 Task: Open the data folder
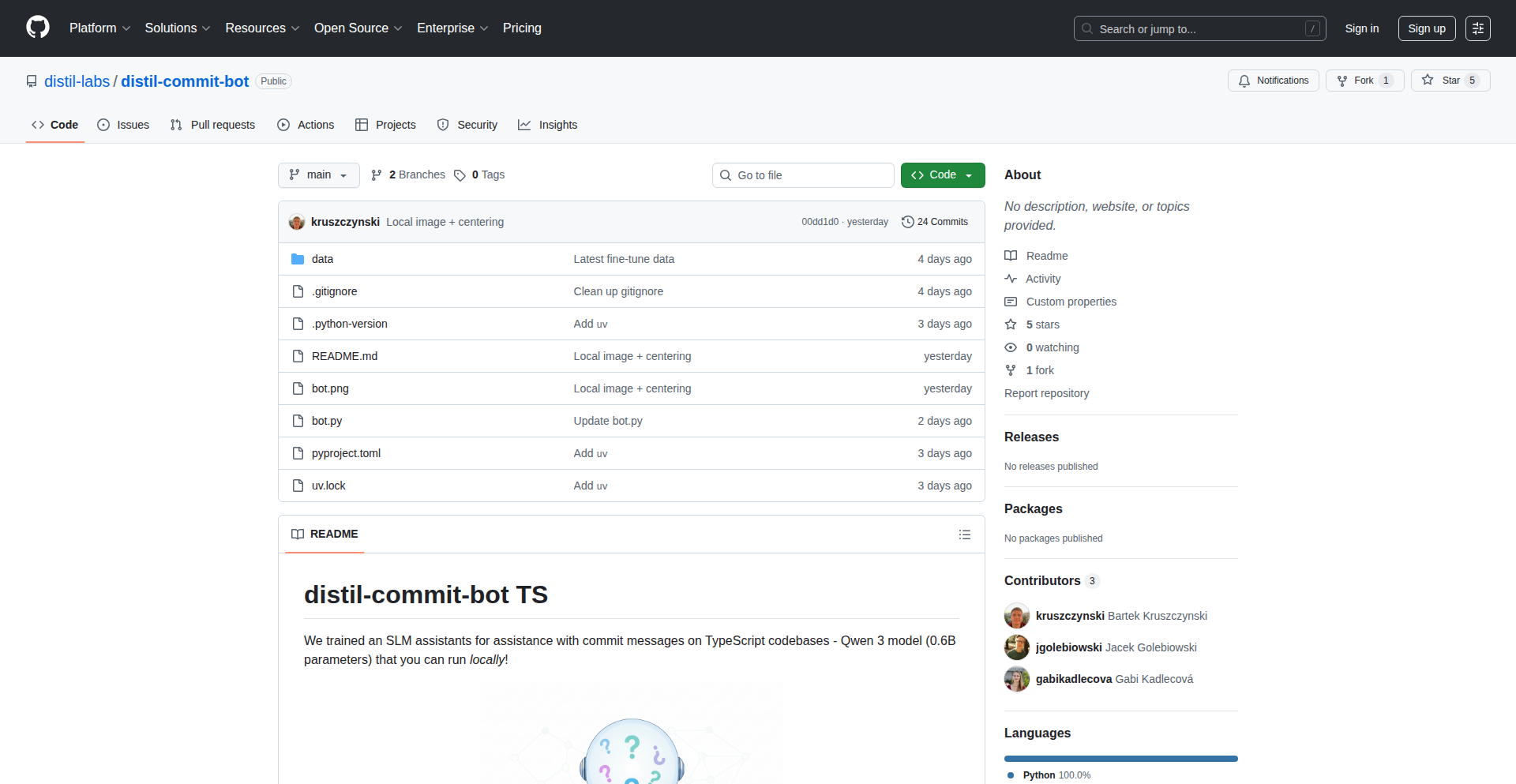click(322, 259)
